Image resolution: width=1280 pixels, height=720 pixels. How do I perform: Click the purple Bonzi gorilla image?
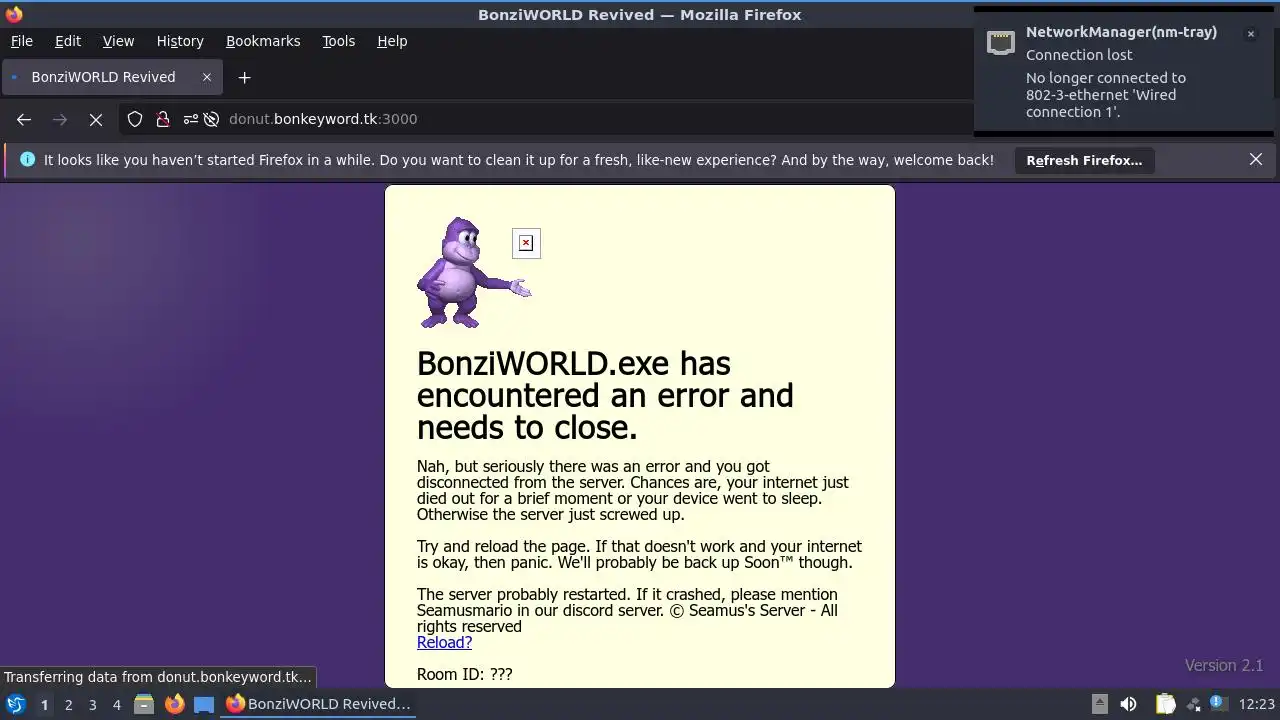pyautogui.click(x=473, y=273)
